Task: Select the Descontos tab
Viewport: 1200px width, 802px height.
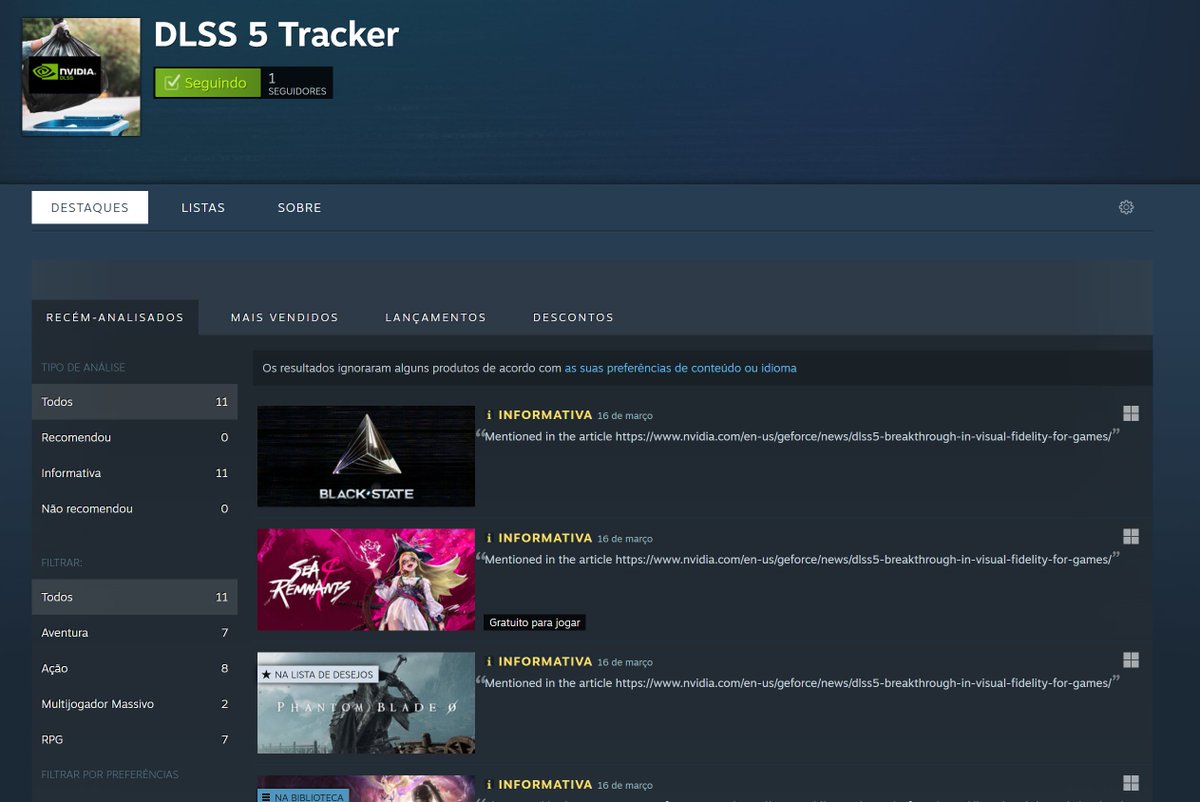Action: click(573, 317)
